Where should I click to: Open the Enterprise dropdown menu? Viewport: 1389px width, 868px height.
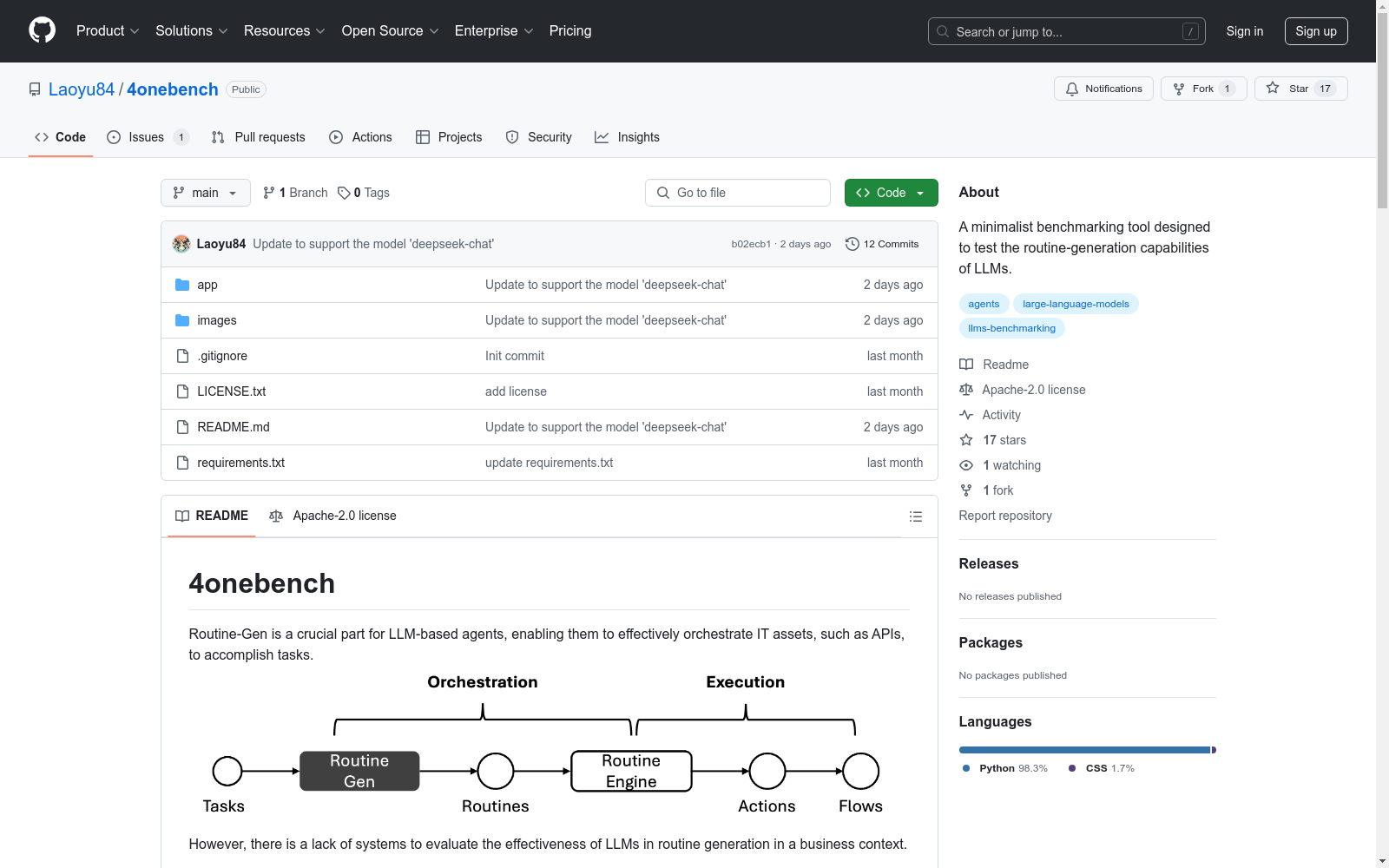click(x=494, y=30)
